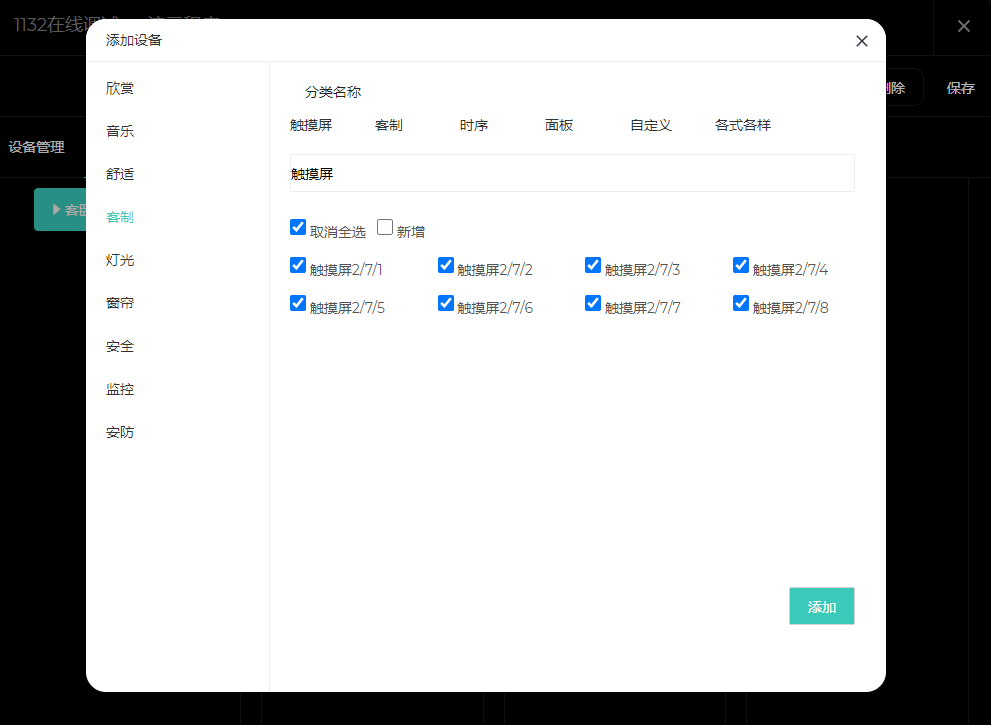Screen dimensions: 991x725
Task: Select the 面板 category tab
Action: tap(559, 125)
